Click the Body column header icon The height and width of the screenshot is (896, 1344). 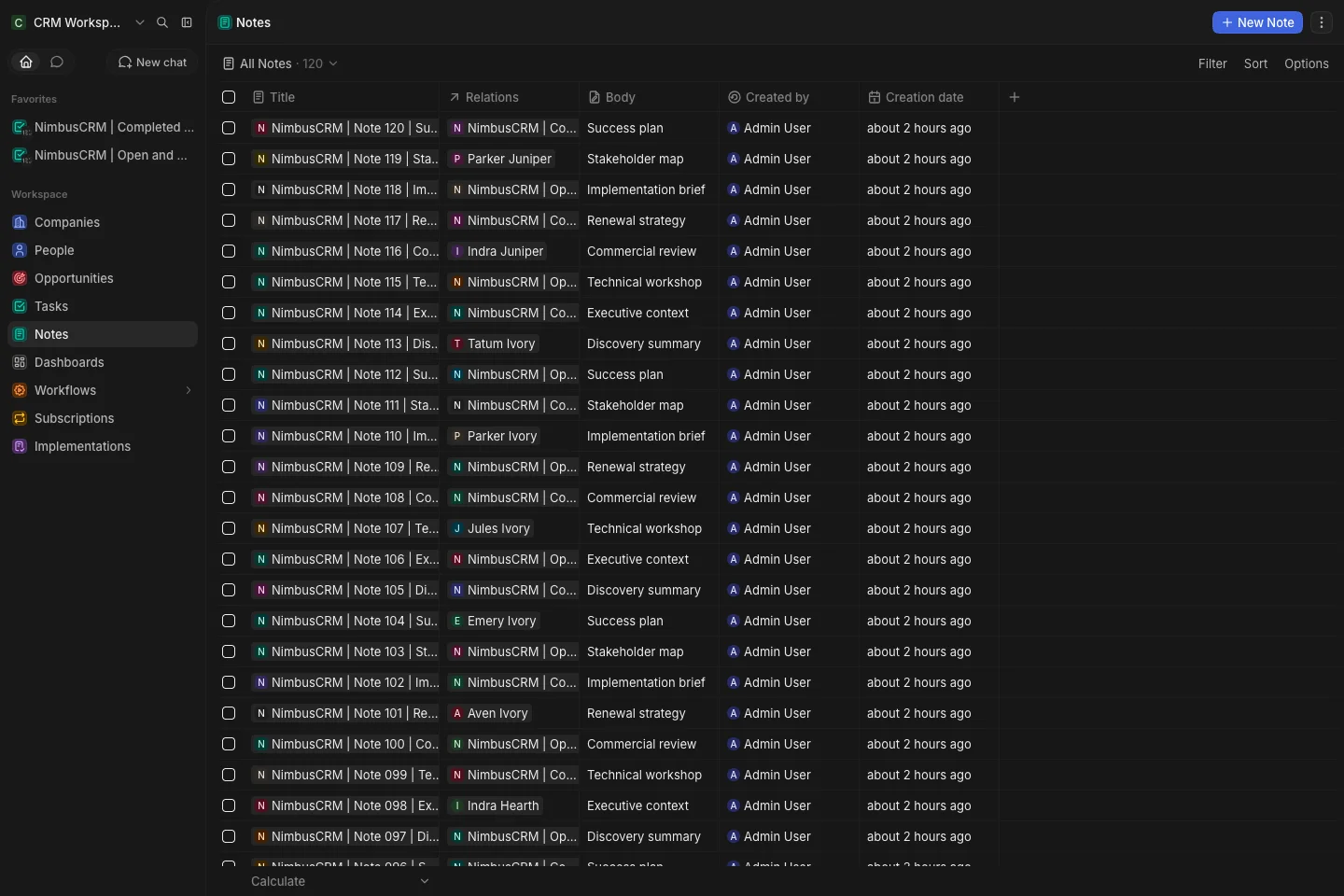pos(595,97)
